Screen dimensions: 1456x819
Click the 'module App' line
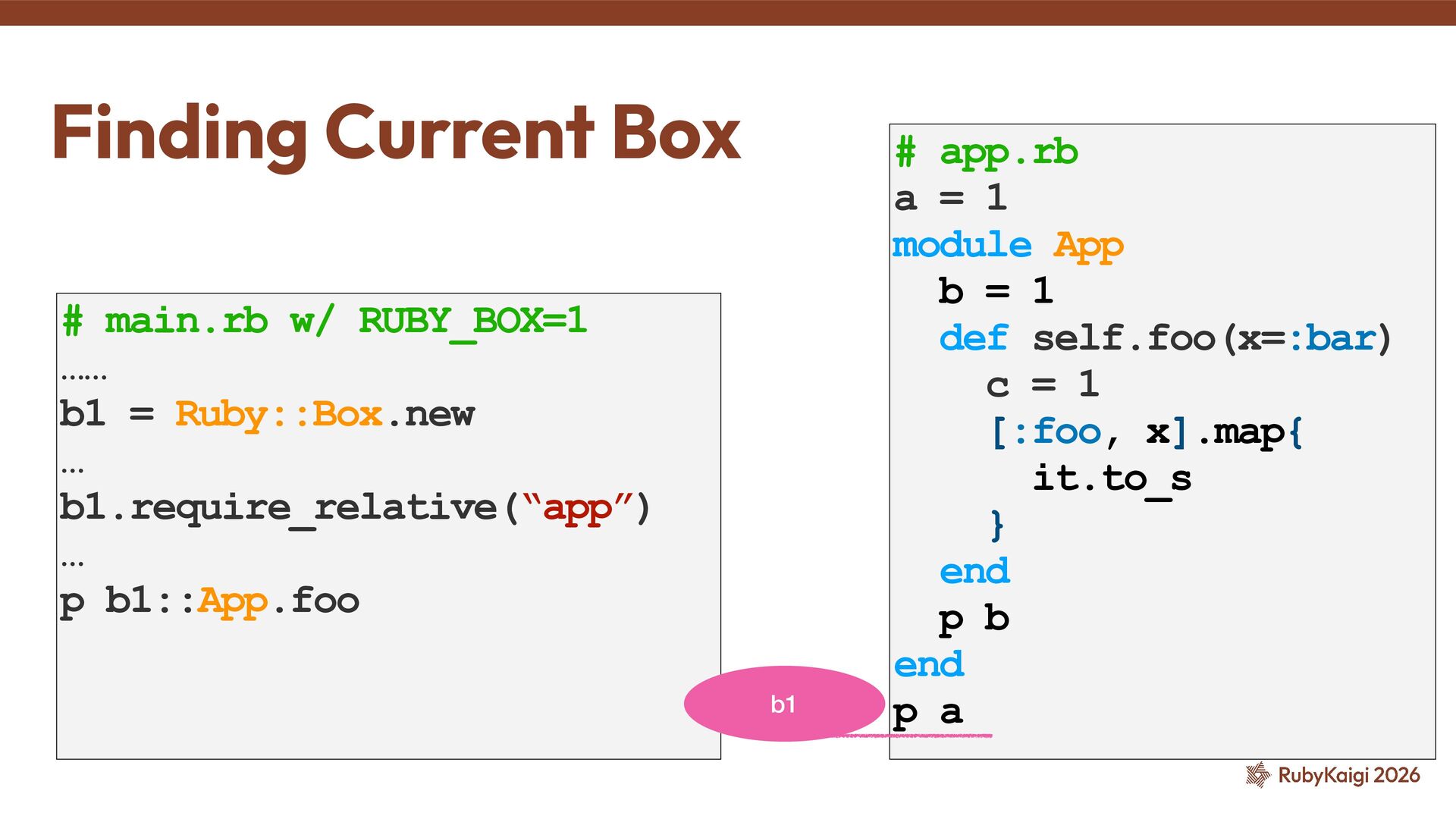1007,246
